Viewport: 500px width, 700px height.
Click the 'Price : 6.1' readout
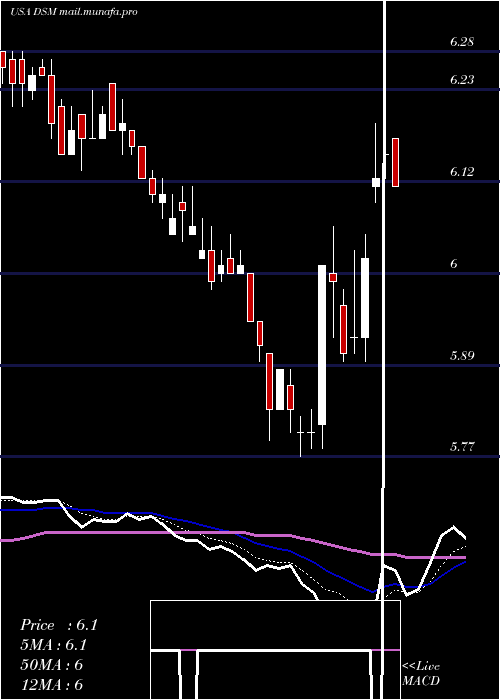coord(59,625)
